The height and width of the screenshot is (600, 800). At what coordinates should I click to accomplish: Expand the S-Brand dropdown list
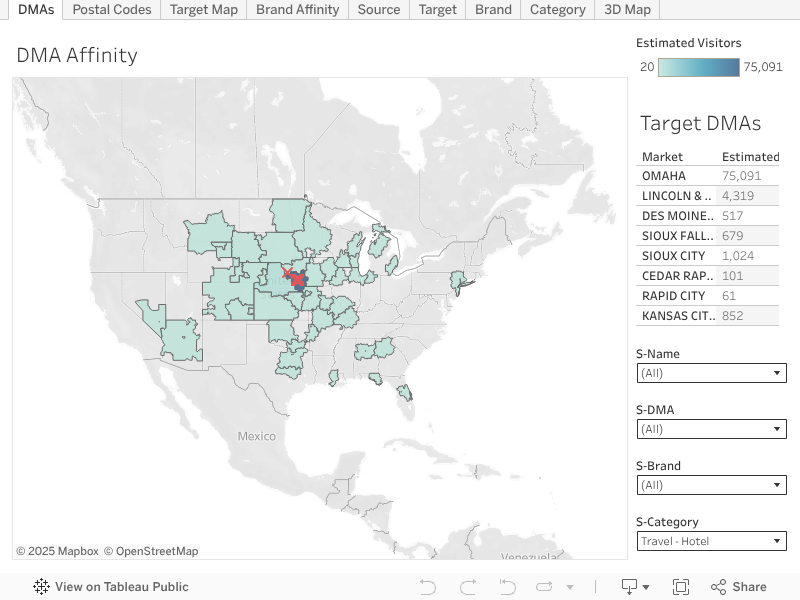pos(711,485)
